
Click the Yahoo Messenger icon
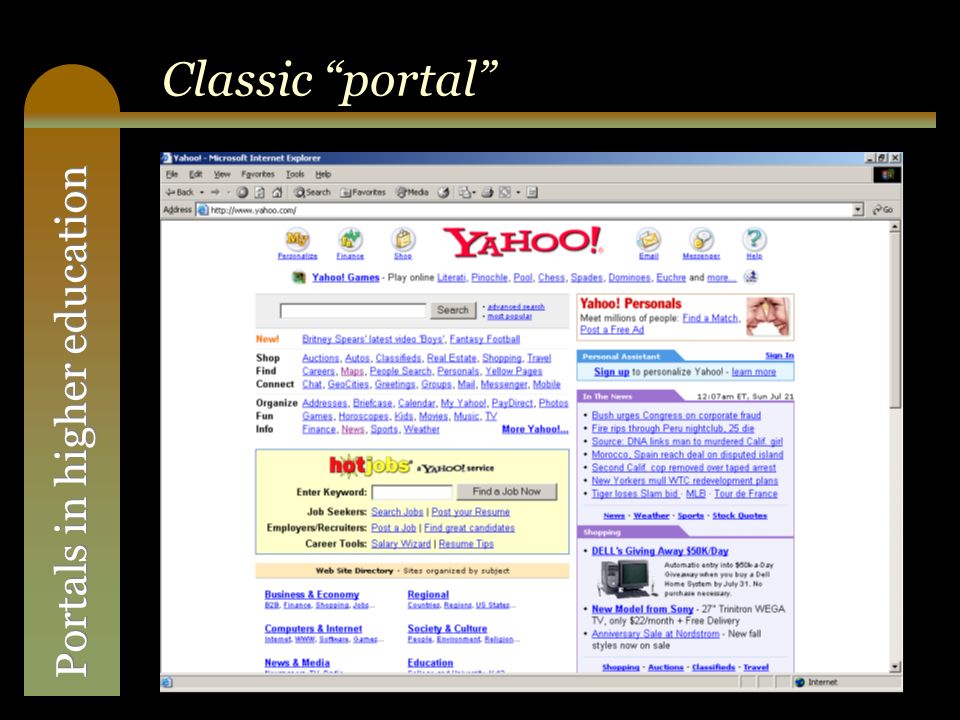[x=701, y=239]
